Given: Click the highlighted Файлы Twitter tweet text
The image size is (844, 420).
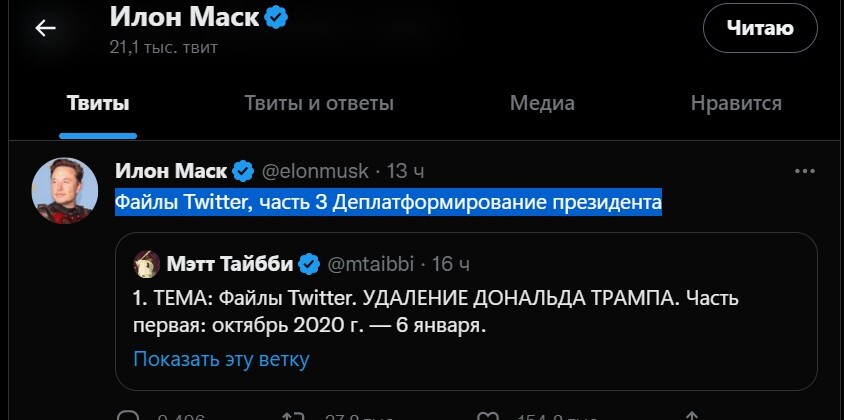Looking at the screenshot, I should pyautogui.click(x=389, y=203).
